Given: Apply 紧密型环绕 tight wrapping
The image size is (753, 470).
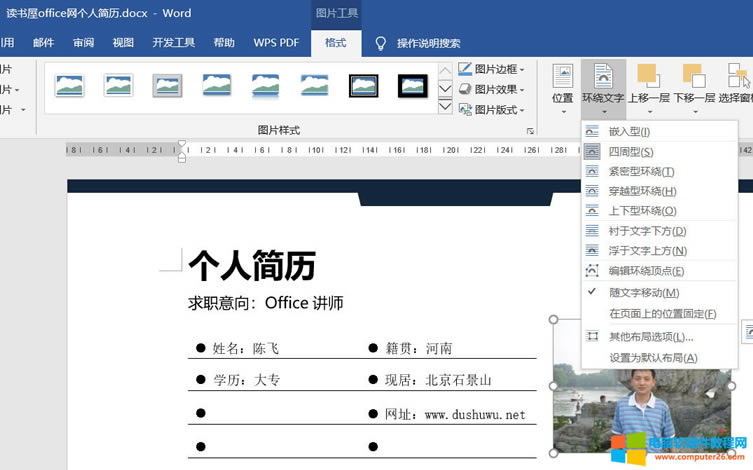Looking at the screenshot, I should pos(641,172).
